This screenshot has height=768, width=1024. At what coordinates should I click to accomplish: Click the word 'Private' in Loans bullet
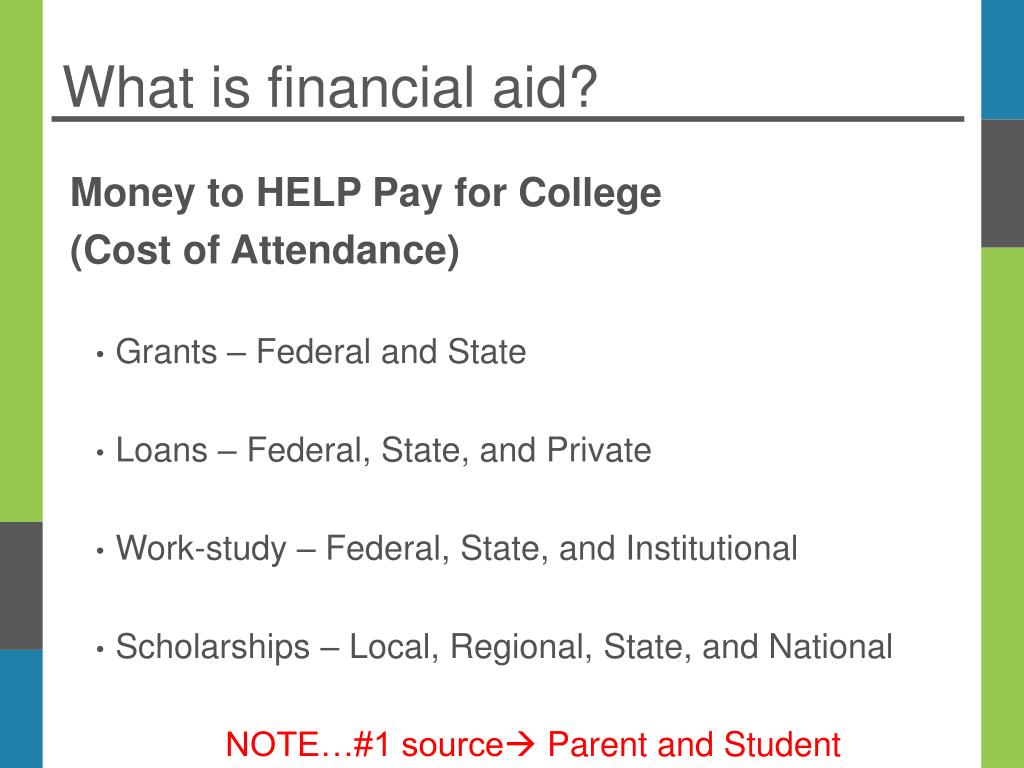[x=599, y=449]
